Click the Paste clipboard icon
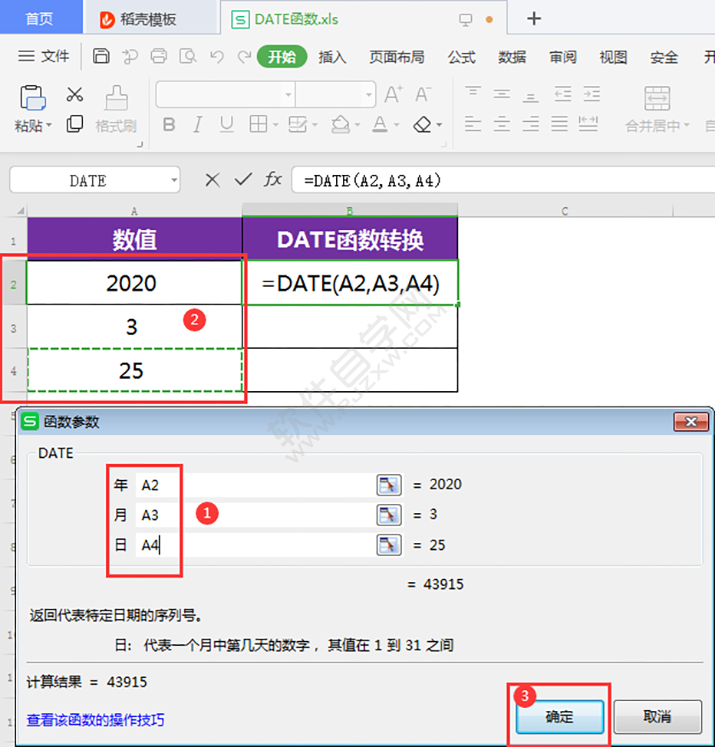The width and height of the screenshot is (715, 747). click(x=32, y=98)
